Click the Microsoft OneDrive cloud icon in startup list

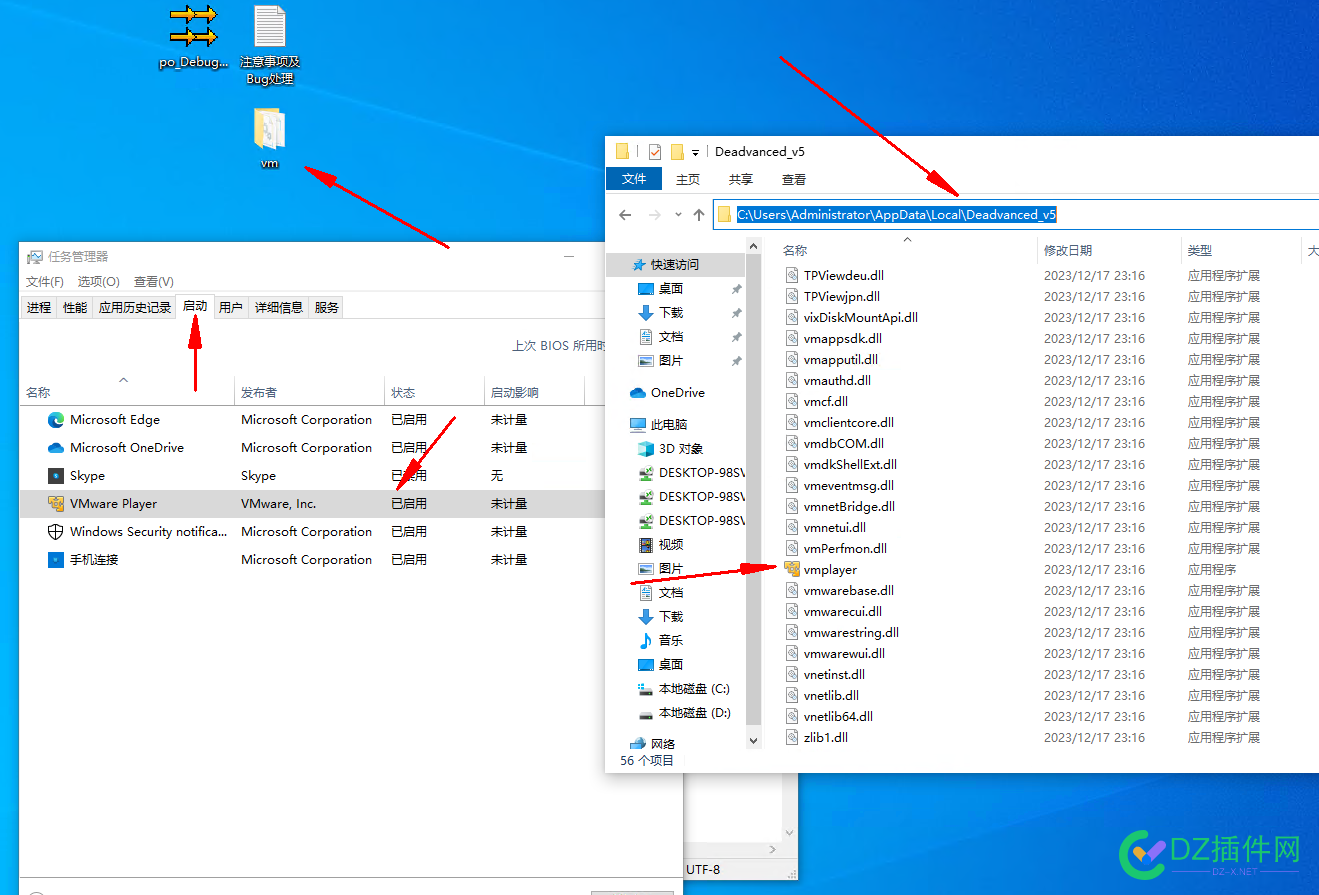pos(56,448)
